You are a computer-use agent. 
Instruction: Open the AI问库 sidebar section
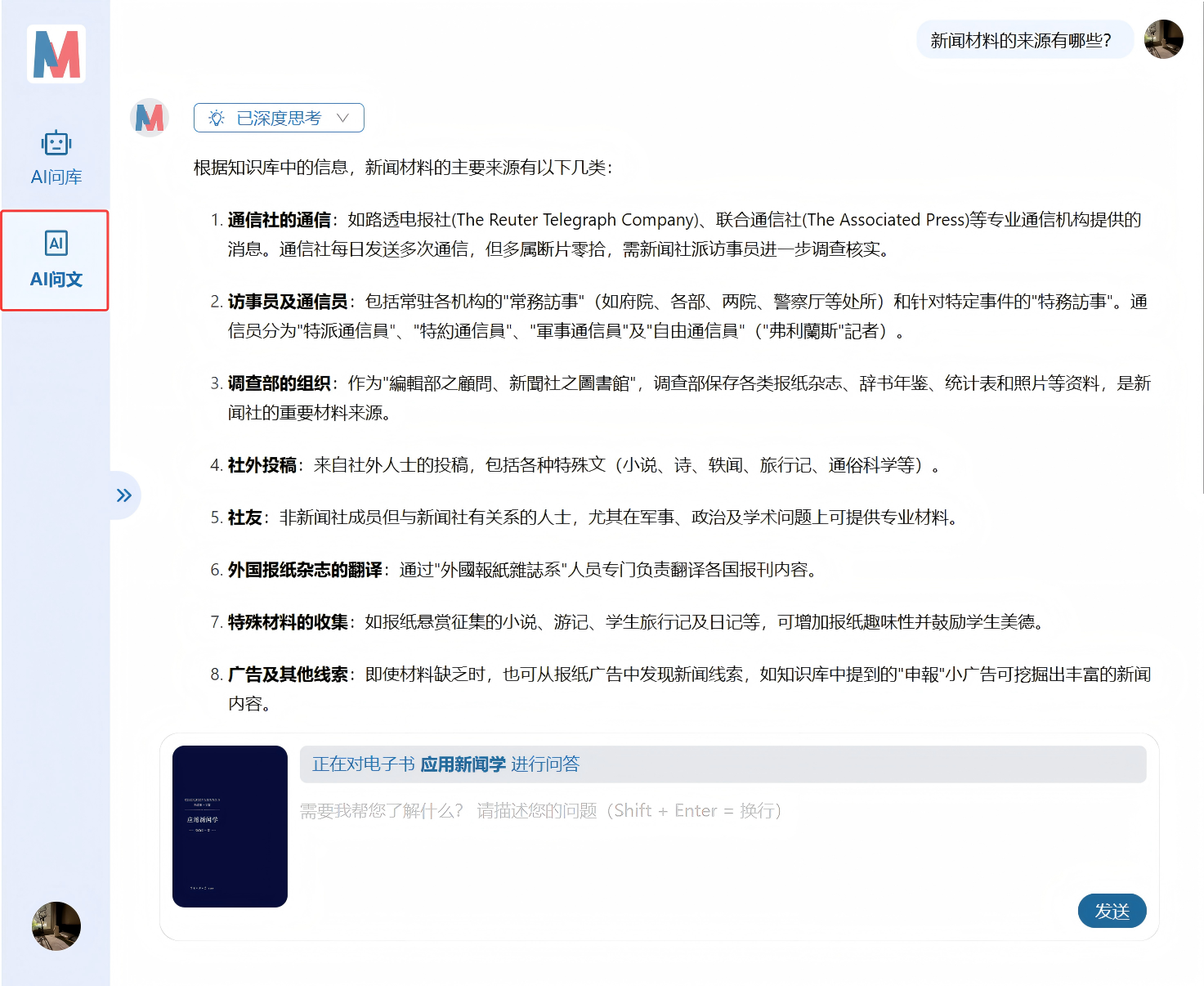pyautogui.click(x=56, y=159)
